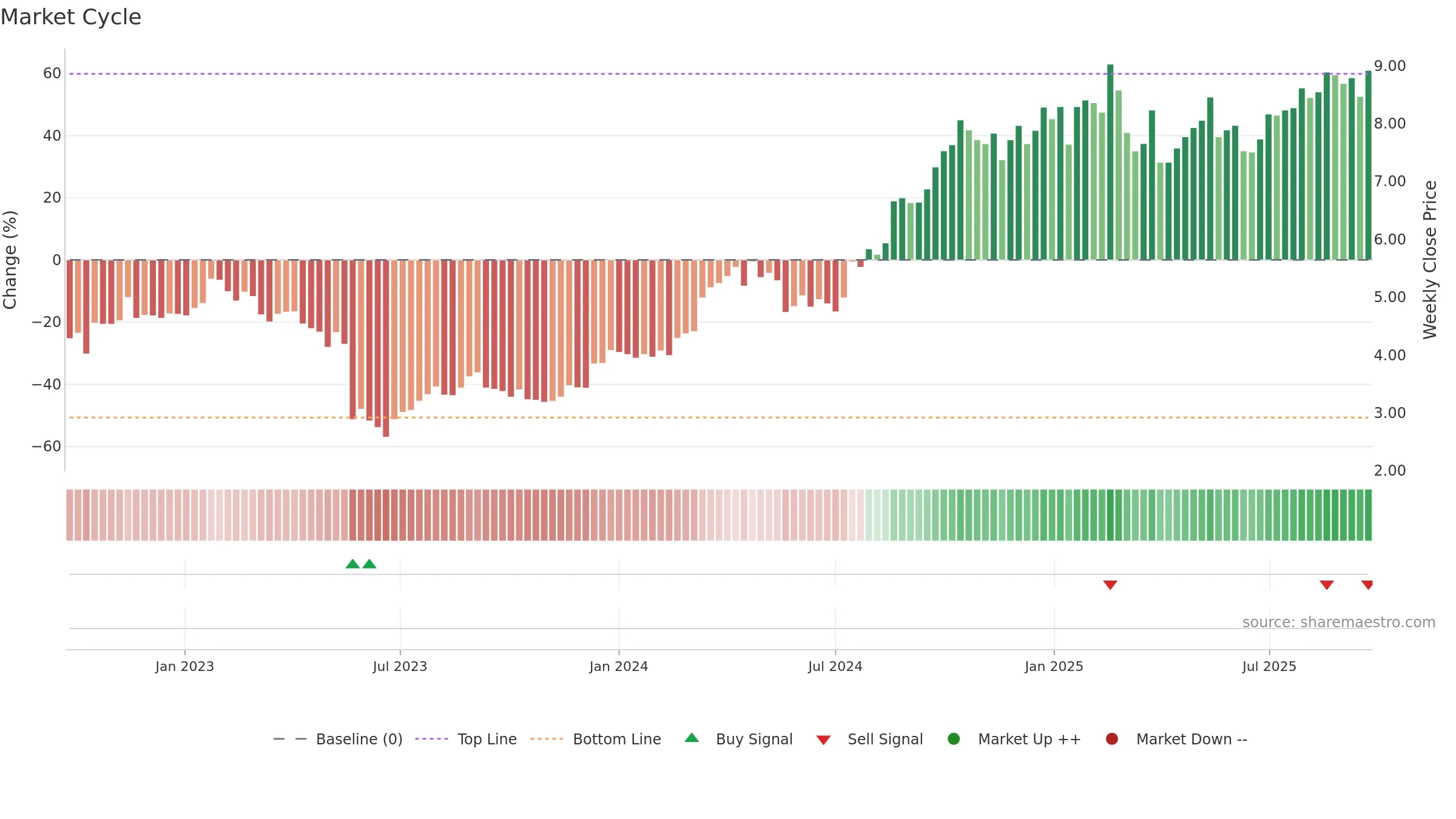The height and width of the screenshot is (819, 1456).
Task: Click the Buy Signal legend label
Action: point(754,739)
